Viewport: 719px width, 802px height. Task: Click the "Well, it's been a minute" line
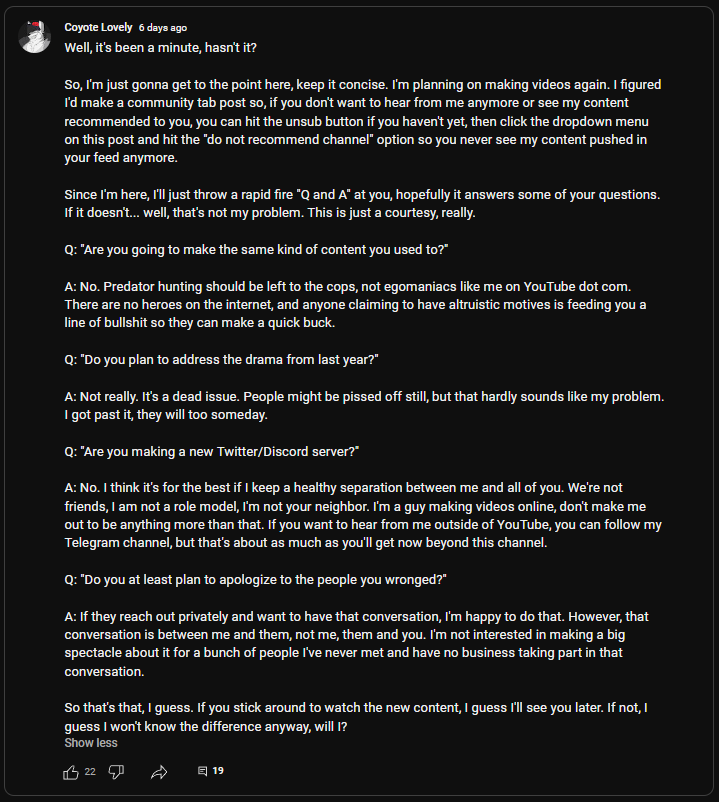165,47
